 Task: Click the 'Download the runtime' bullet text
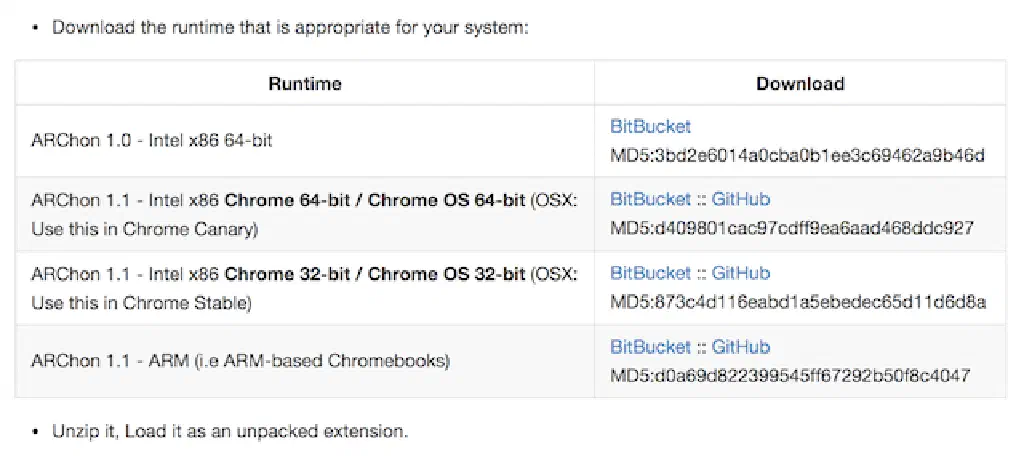tap(290, 27)
